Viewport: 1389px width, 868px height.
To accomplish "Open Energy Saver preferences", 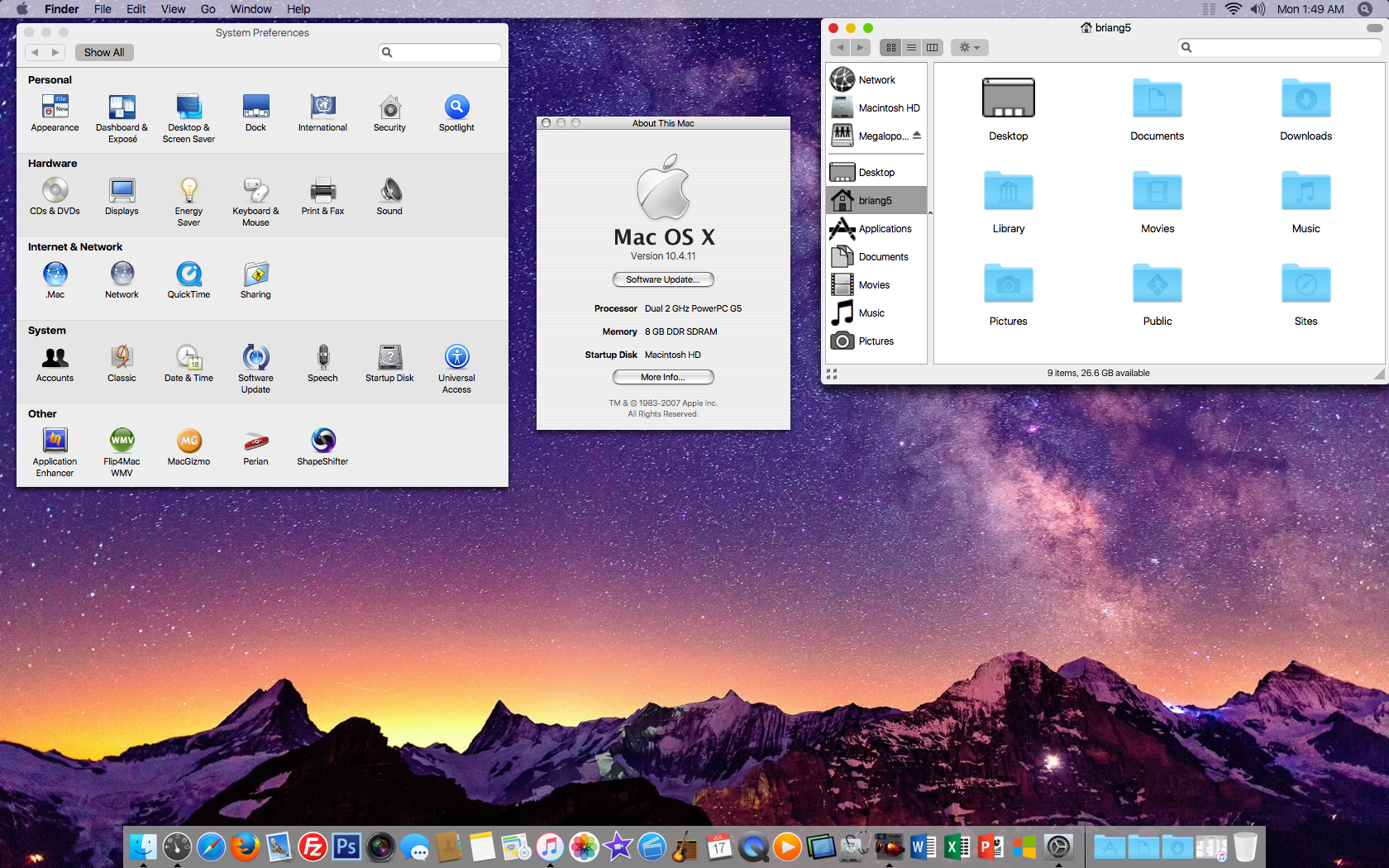I will pos(189,203).
